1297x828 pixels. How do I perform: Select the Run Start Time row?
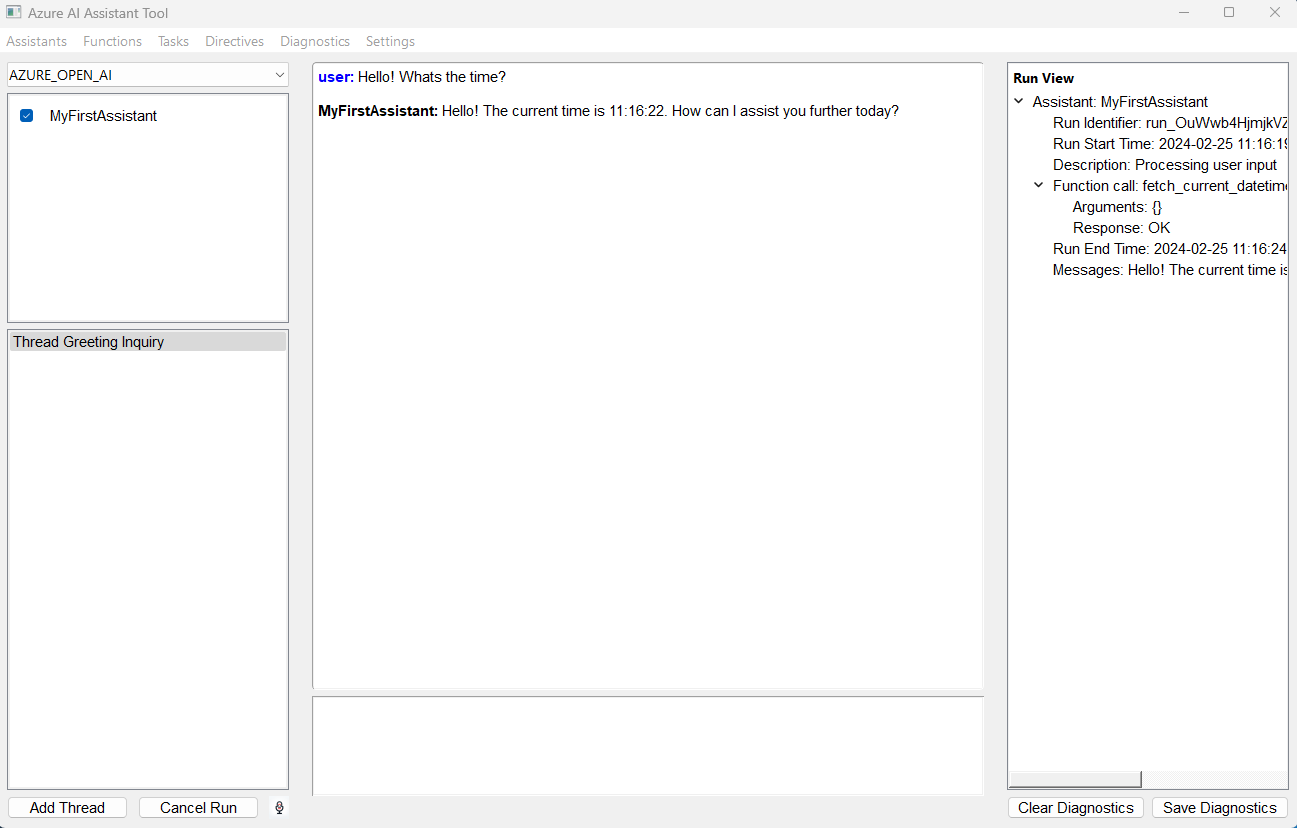tap(1169, 144)
